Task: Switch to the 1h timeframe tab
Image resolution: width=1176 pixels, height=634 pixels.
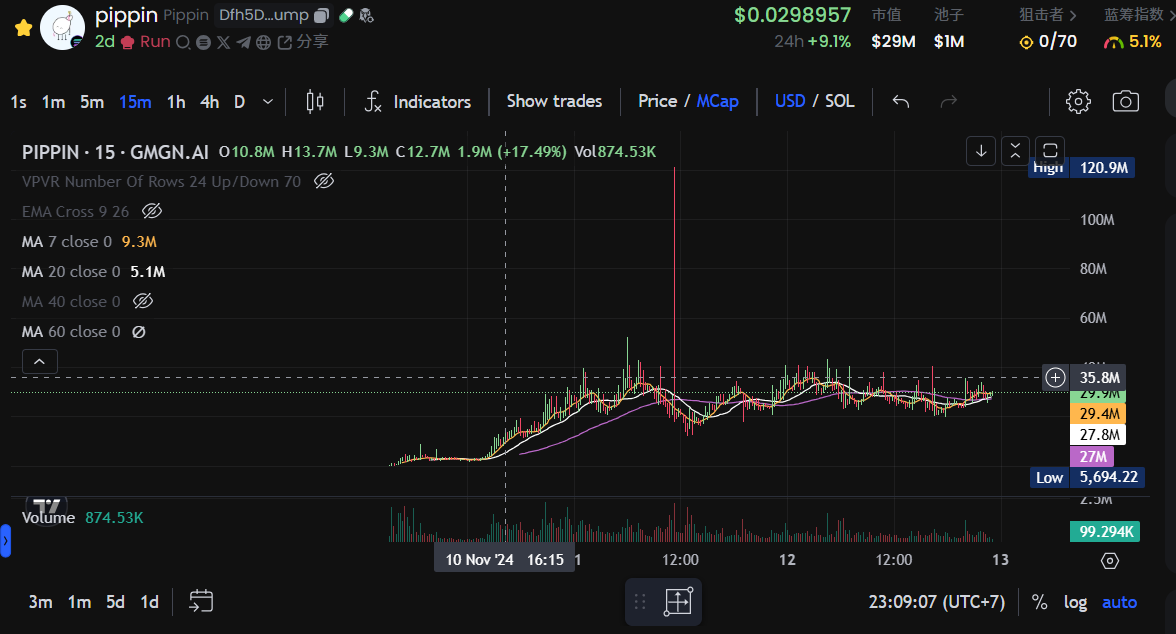Action: (x=176, y=101)
